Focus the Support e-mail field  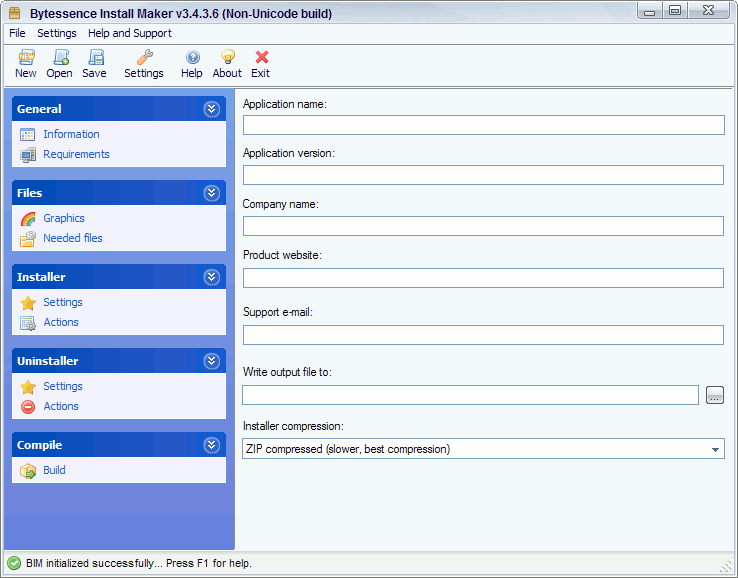pos(483,335)
